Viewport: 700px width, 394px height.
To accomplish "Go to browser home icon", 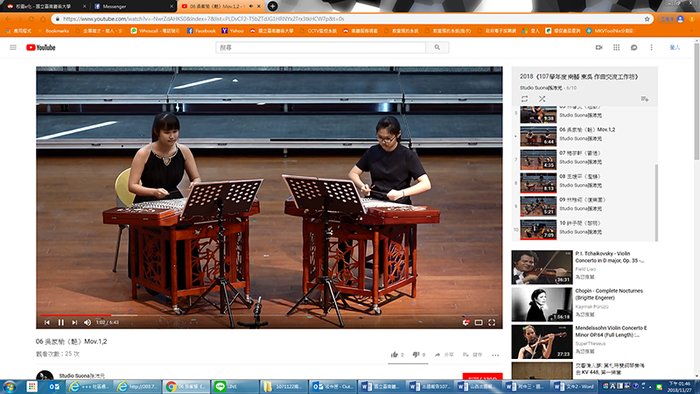I will (43, 19).
